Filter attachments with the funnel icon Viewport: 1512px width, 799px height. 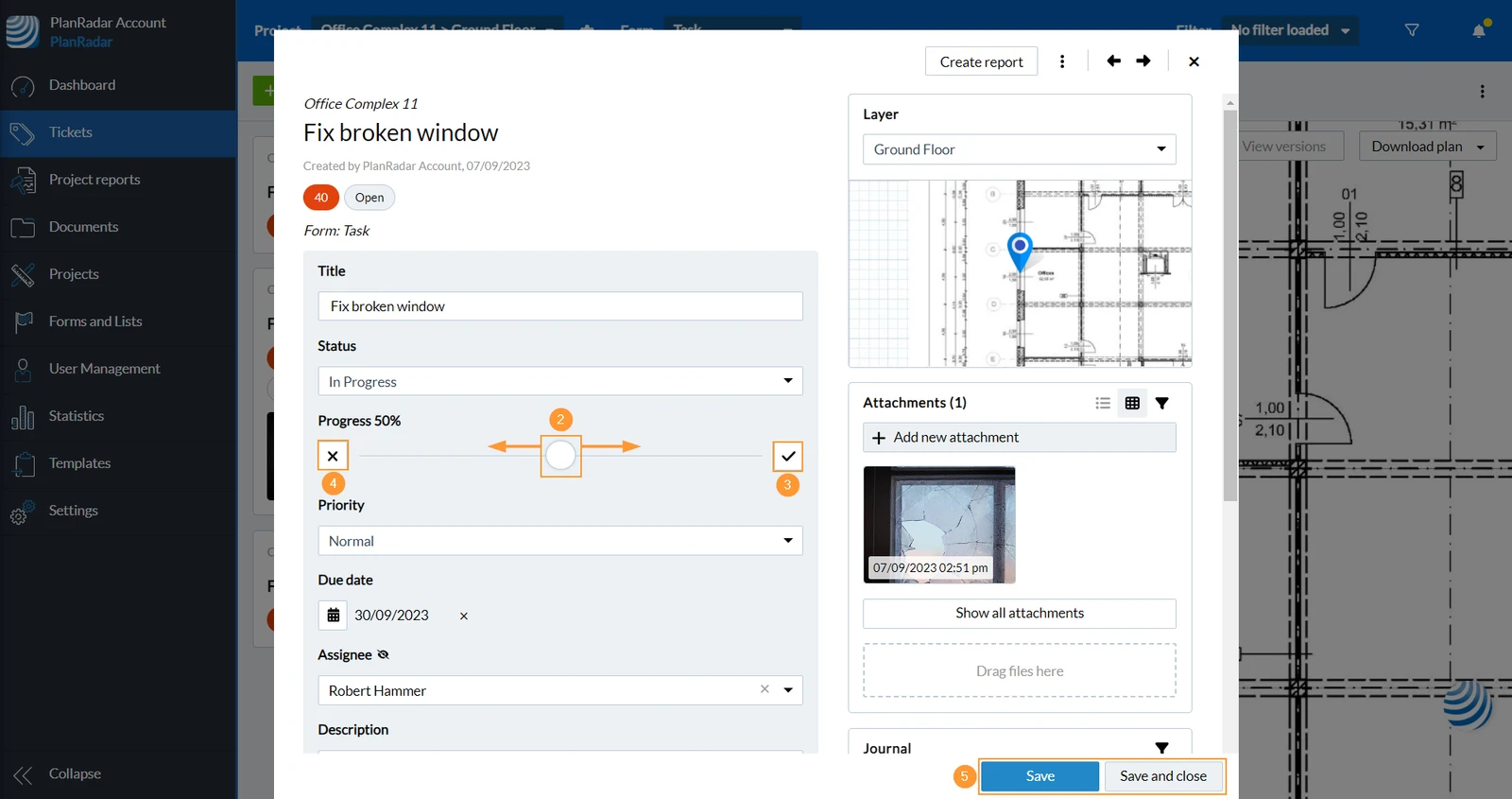tap(1162, 403)
